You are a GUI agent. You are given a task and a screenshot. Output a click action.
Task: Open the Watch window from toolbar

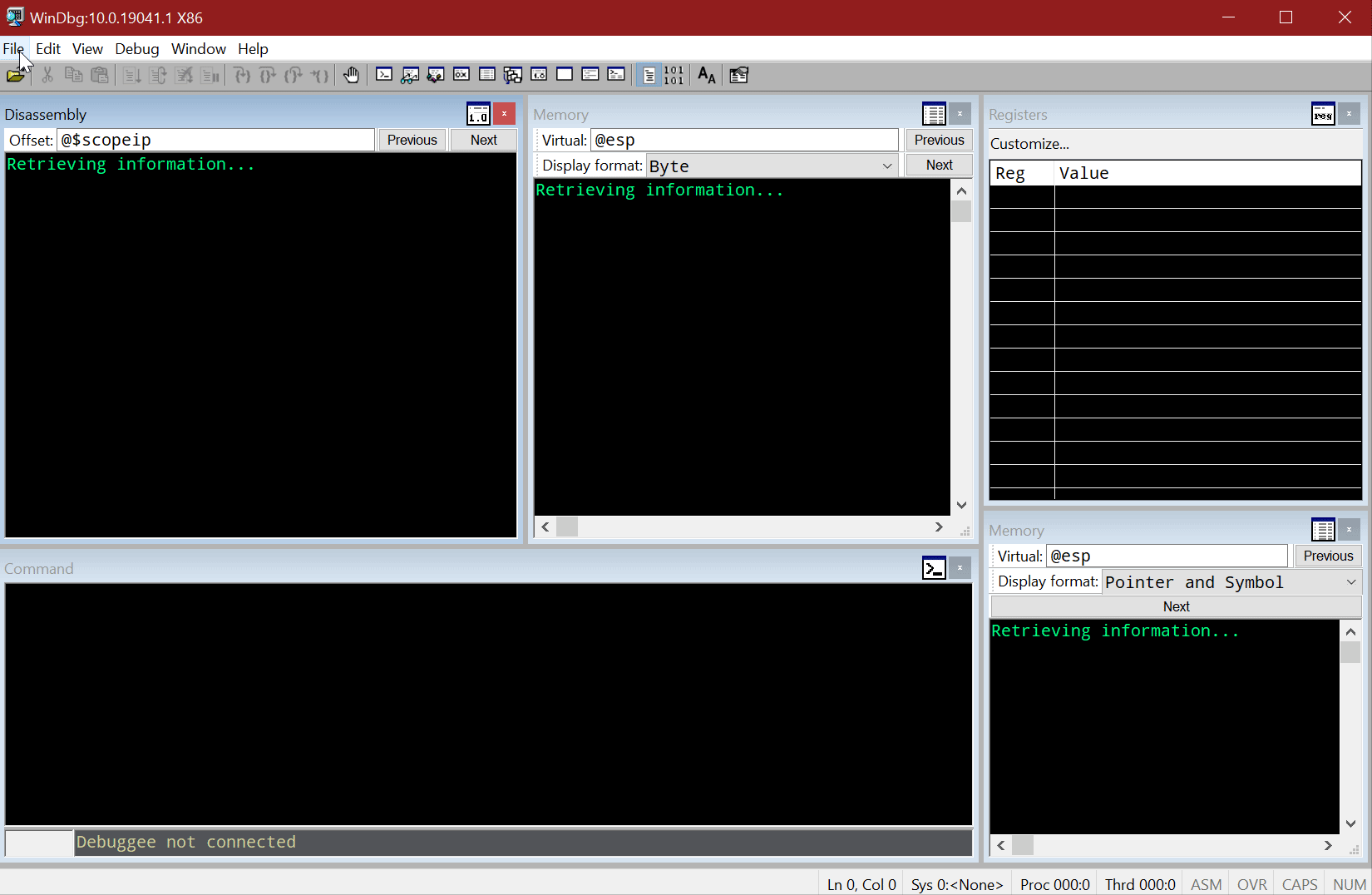(x=410, y=75)
